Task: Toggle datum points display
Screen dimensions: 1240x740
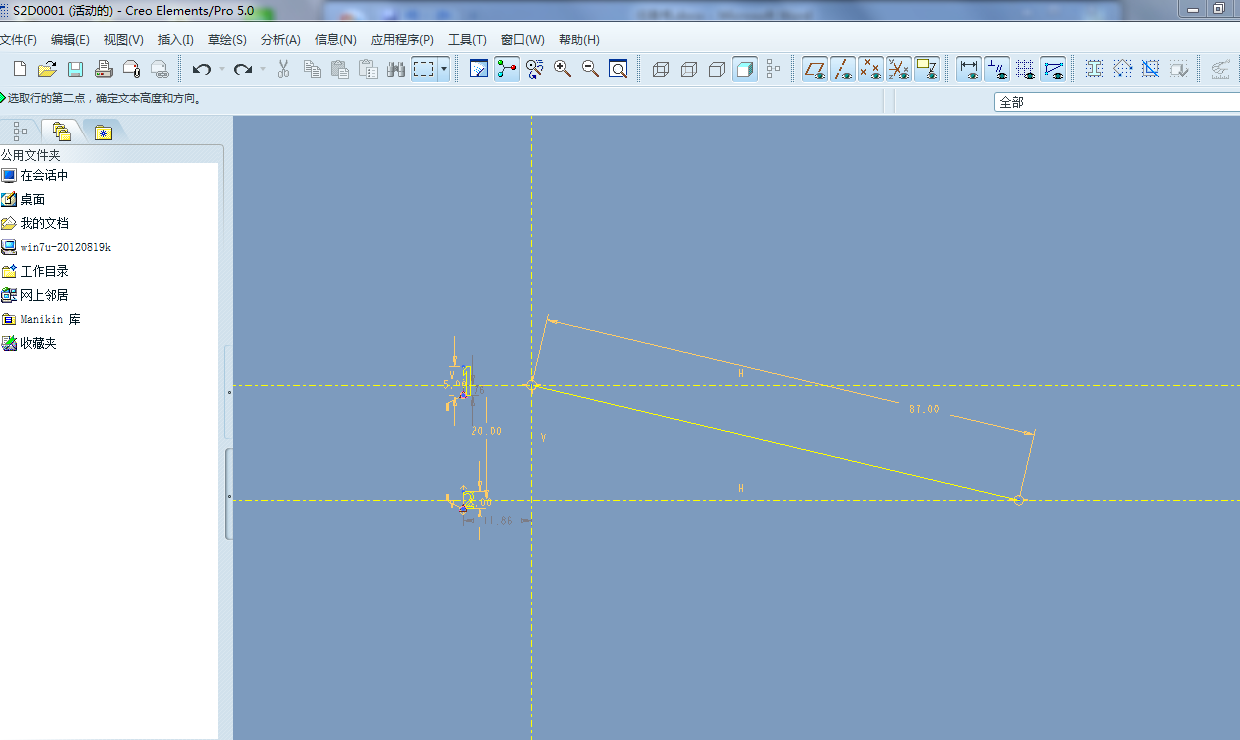Action: coord(871,69)
